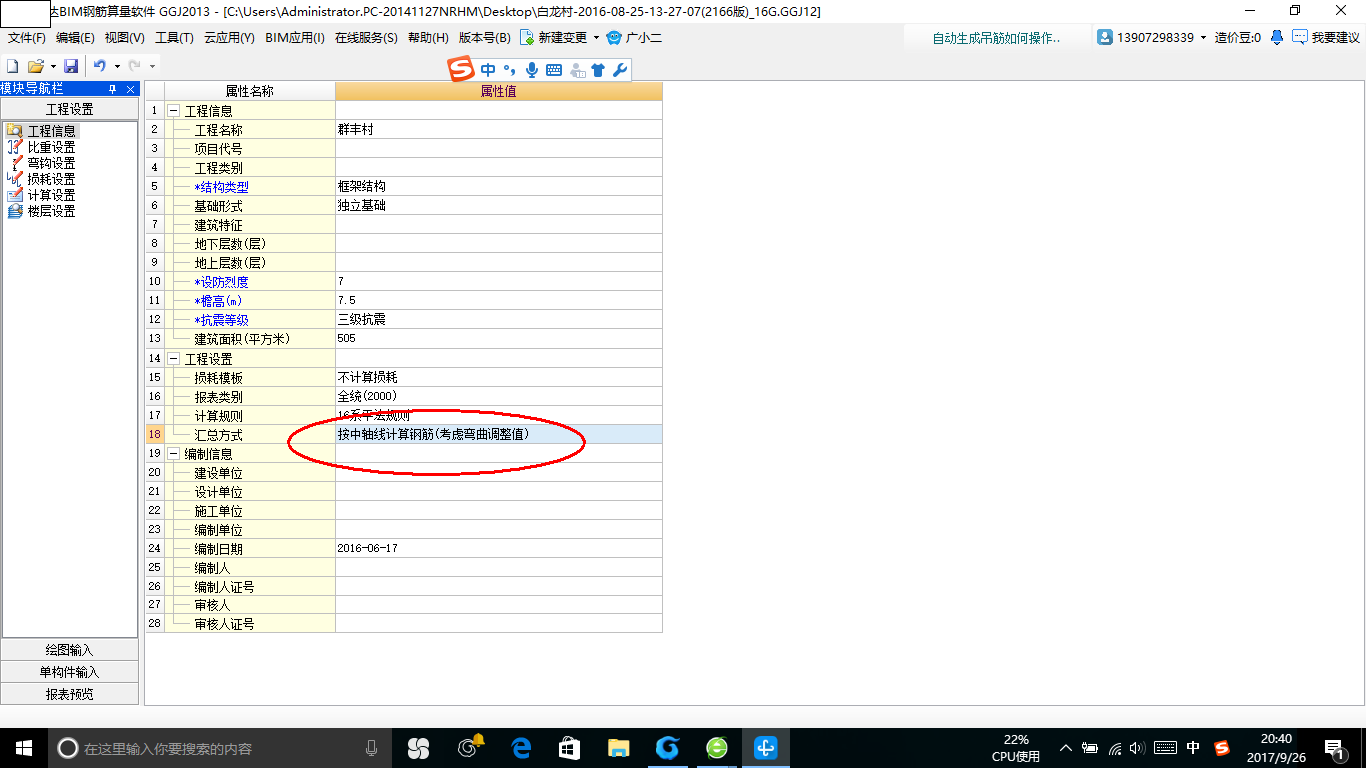1366x768 pixels.
Task: Select 工程信息 in the navigation tree
Action: (x=51, y=131)
